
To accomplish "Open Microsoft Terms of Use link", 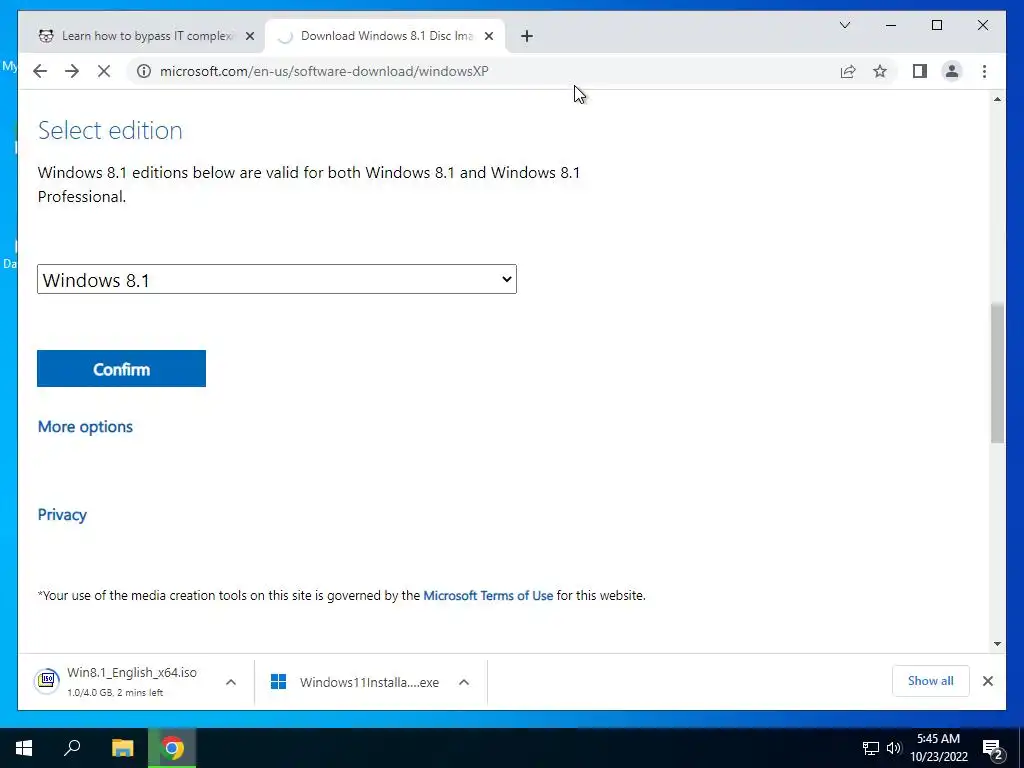I will pyautogui.click(x=488, y=596).
